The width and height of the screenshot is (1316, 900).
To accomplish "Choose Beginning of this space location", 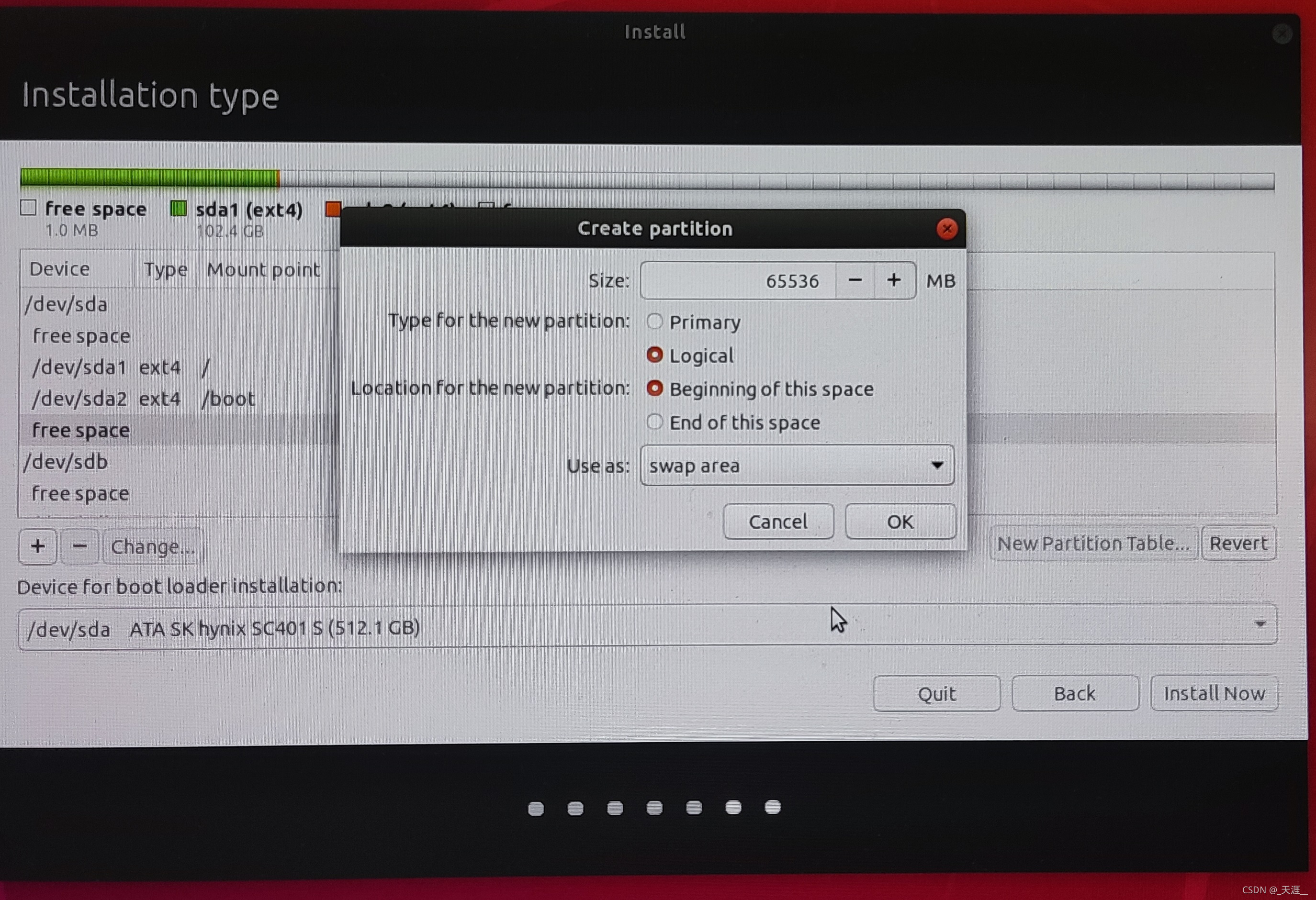I will tap(654, 389).
